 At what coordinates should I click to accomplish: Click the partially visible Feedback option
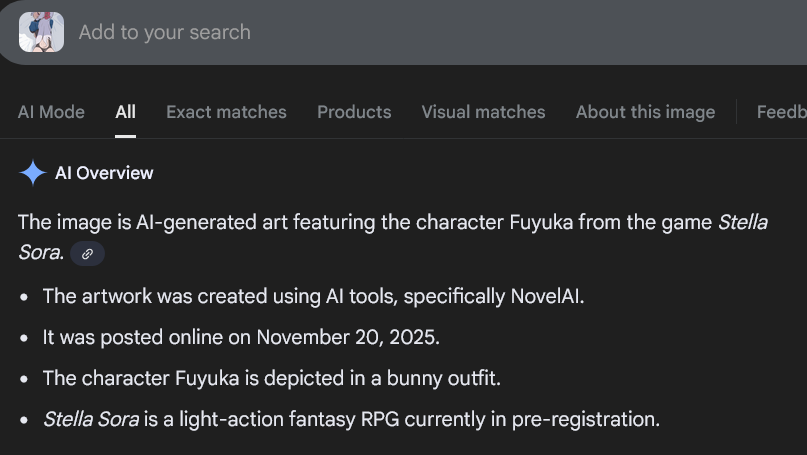click(781, 112)
